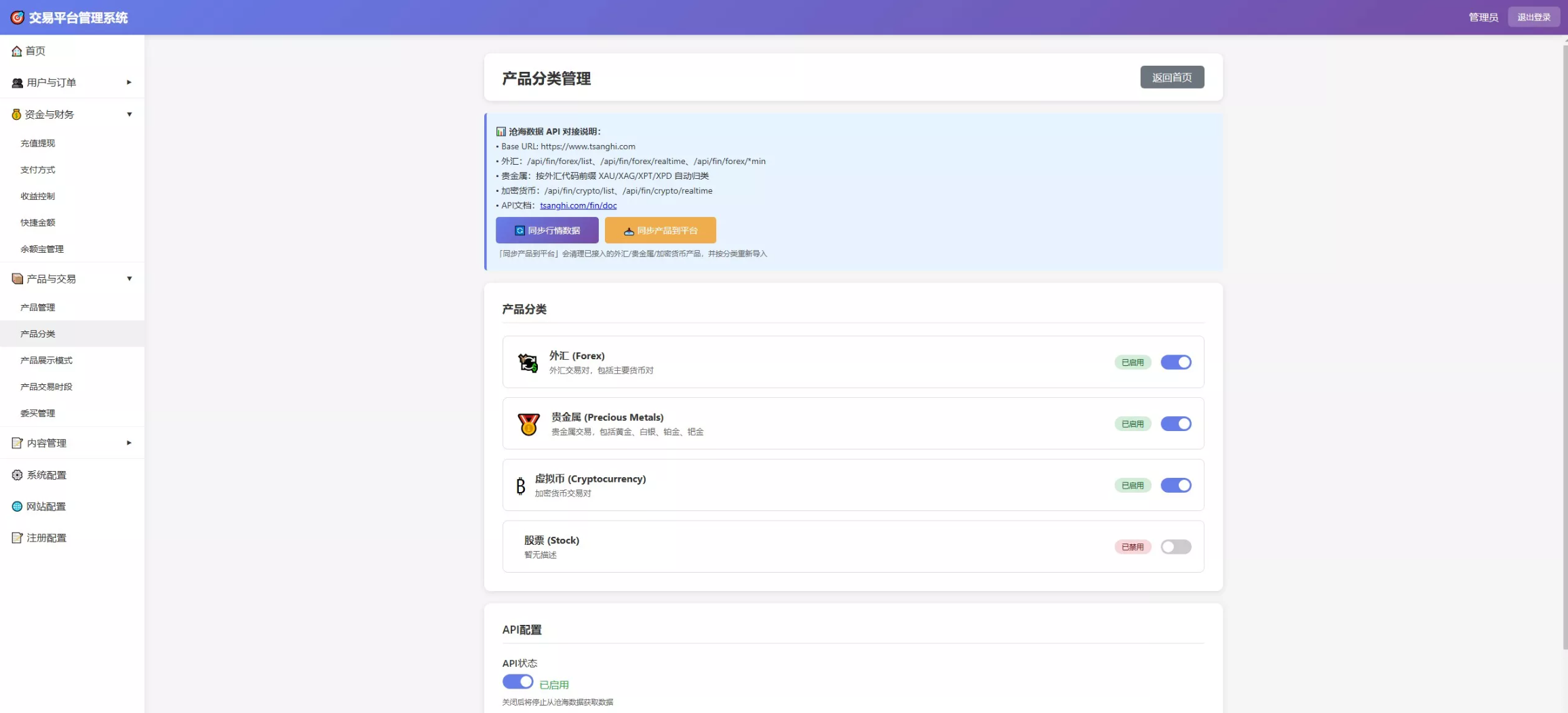Disable the 外汇 (Forex) category toggle
This screenshot has height=713, width=1568.
click(1175, 363)
